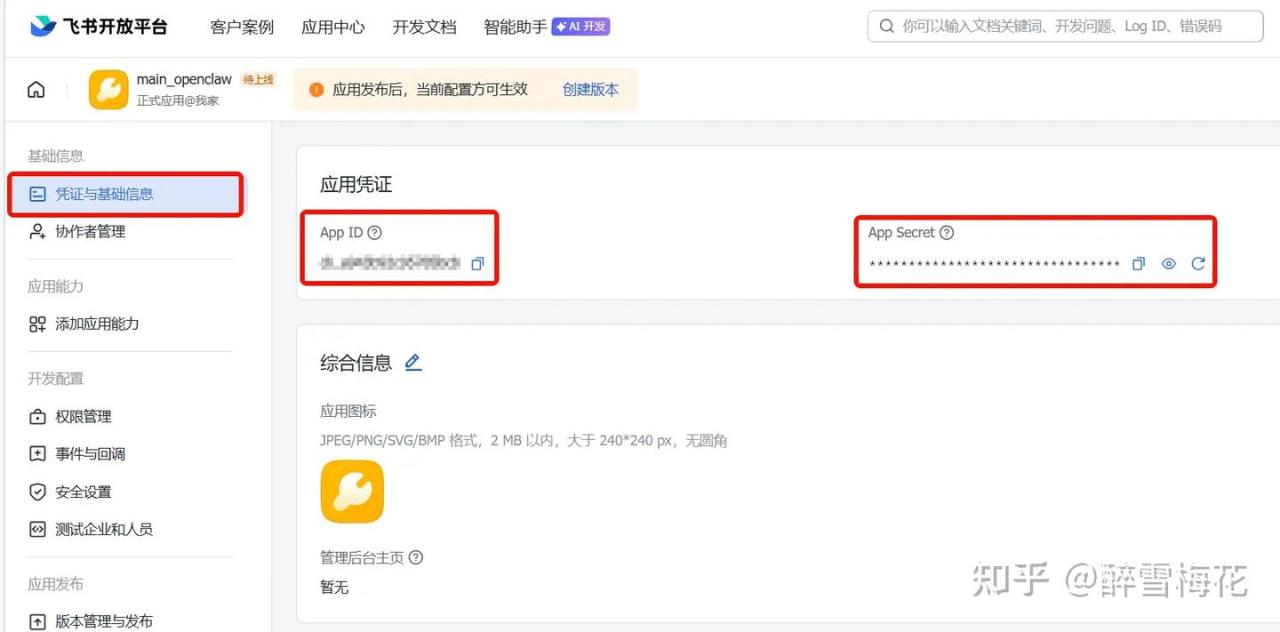Screen dimensions: 1280x632
Task: Open 应用中心 in the top navigation
Action: point(333,27)
